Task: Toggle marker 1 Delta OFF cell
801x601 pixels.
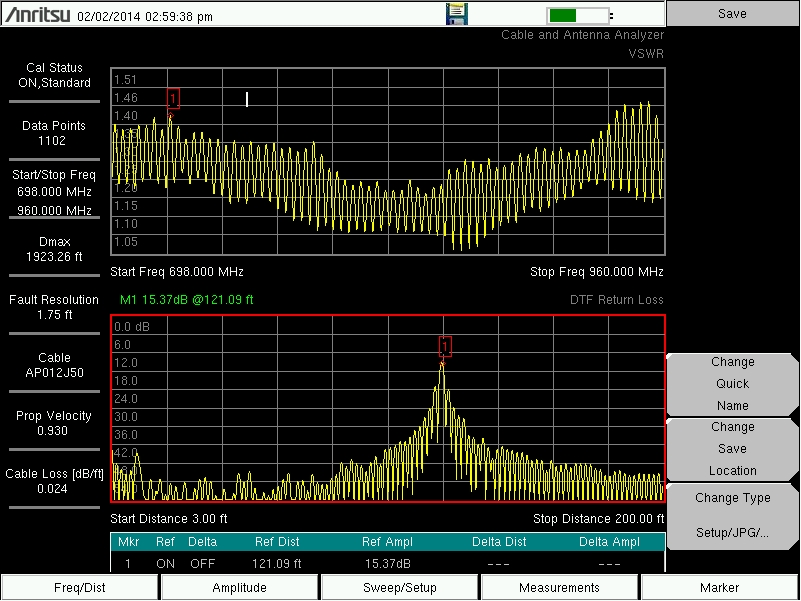Action: click(x=202, y=564)
